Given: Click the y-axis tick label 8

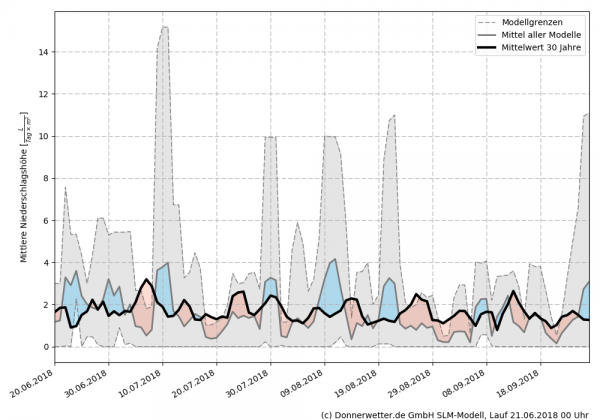Looking at the screenshot, I should coord(45,178).
